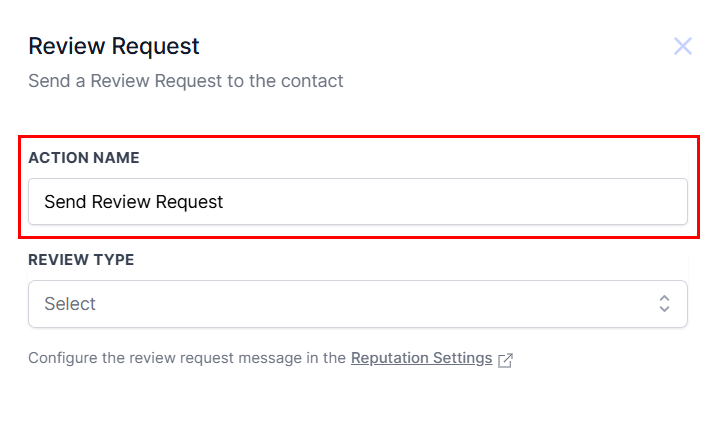Click the up-down chevron in Review Type
The image size is (716, 421).
[x=664, y=304]
